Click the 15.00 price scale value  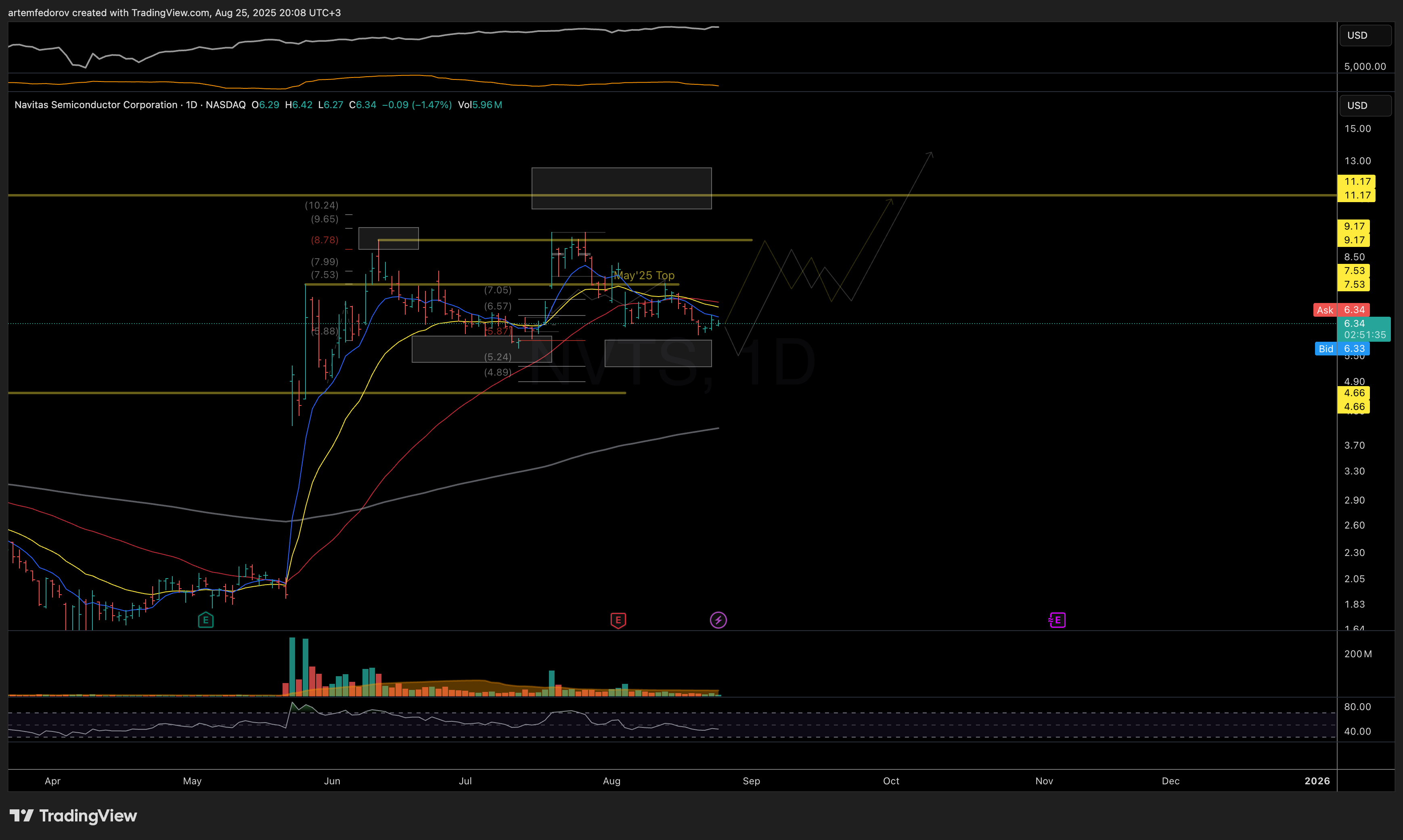click(x=1358, y=128)
